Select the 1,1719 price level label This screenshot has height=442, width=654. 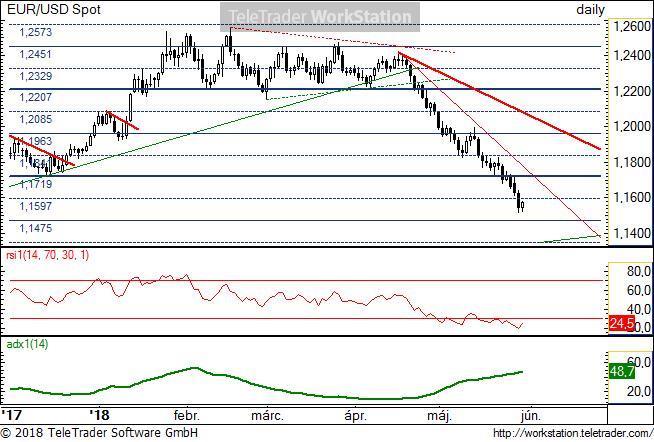36,184
